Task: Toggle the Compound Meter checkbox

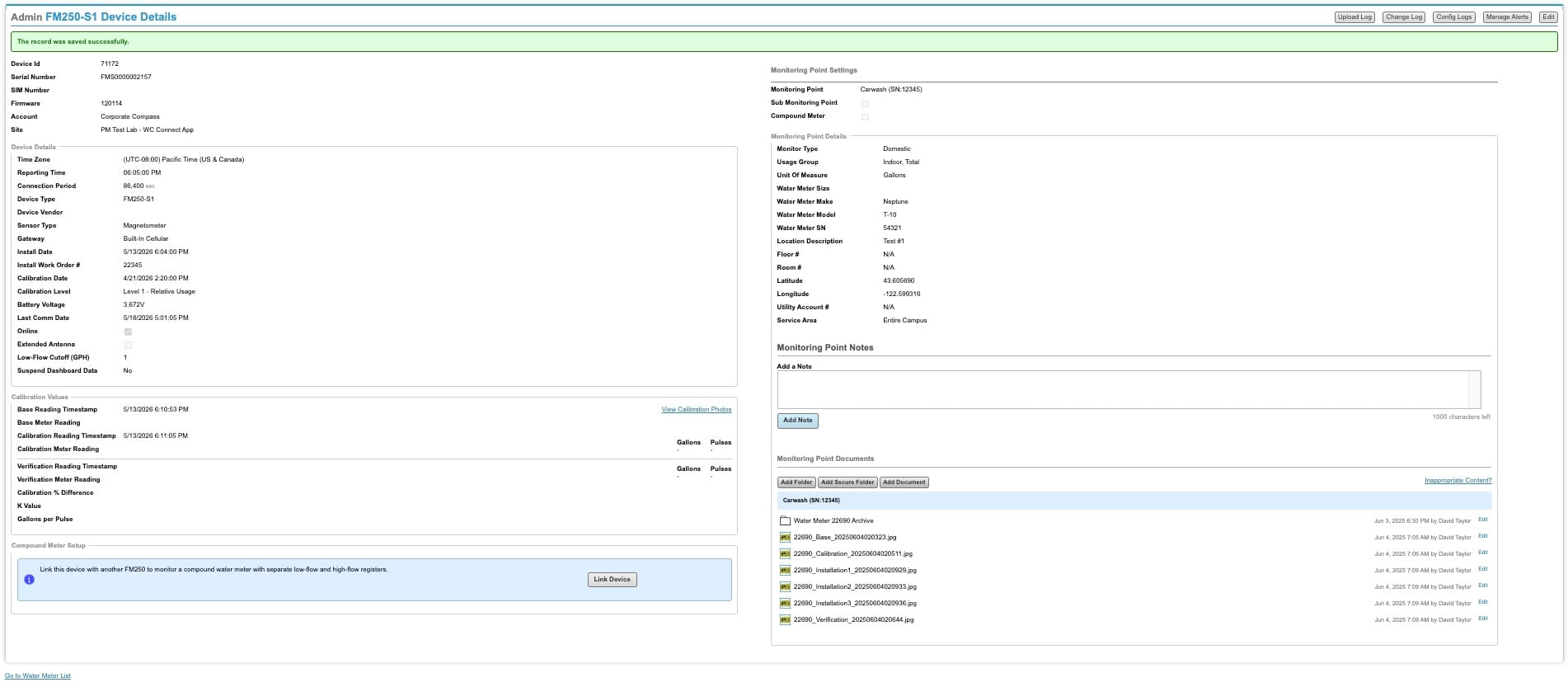Action: point(865,116)
